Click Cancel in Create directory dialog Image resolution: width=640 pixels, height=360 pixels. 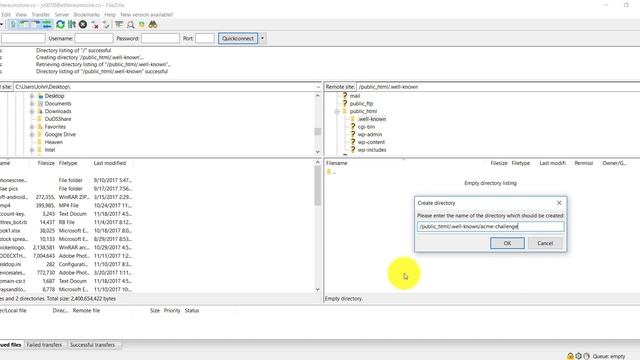pos(545,243)
